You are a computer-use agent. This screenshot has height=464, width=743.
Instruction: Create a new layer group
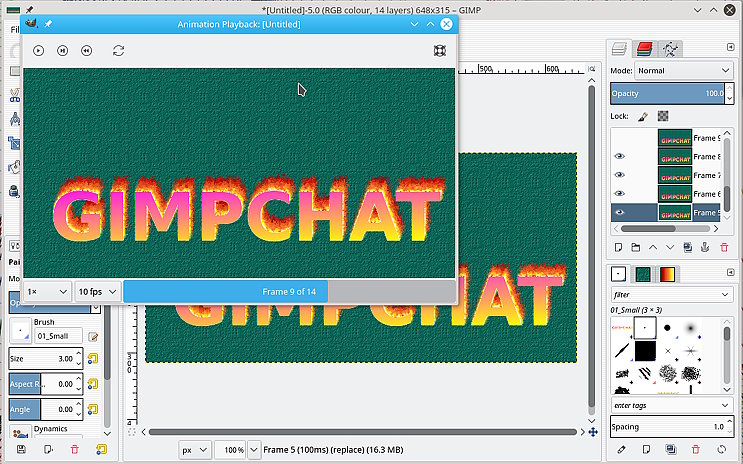635,247
